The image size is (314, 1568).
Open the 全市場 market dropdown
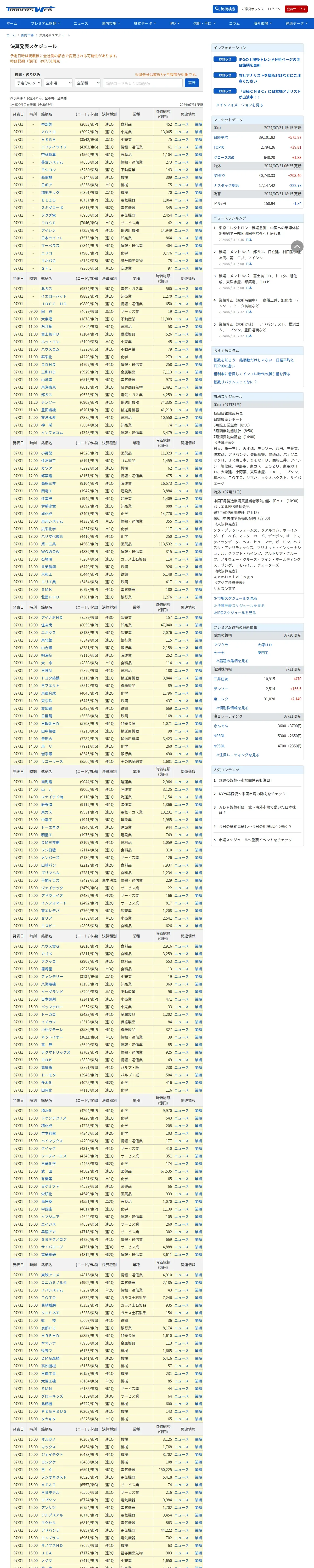click(x=57, y=83)
